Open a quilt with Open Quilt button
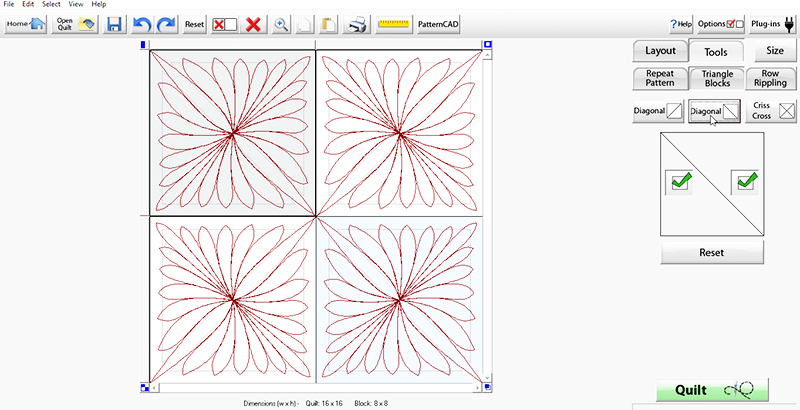Viewport: 800px width, 410px height. click(x=76, y=23)
